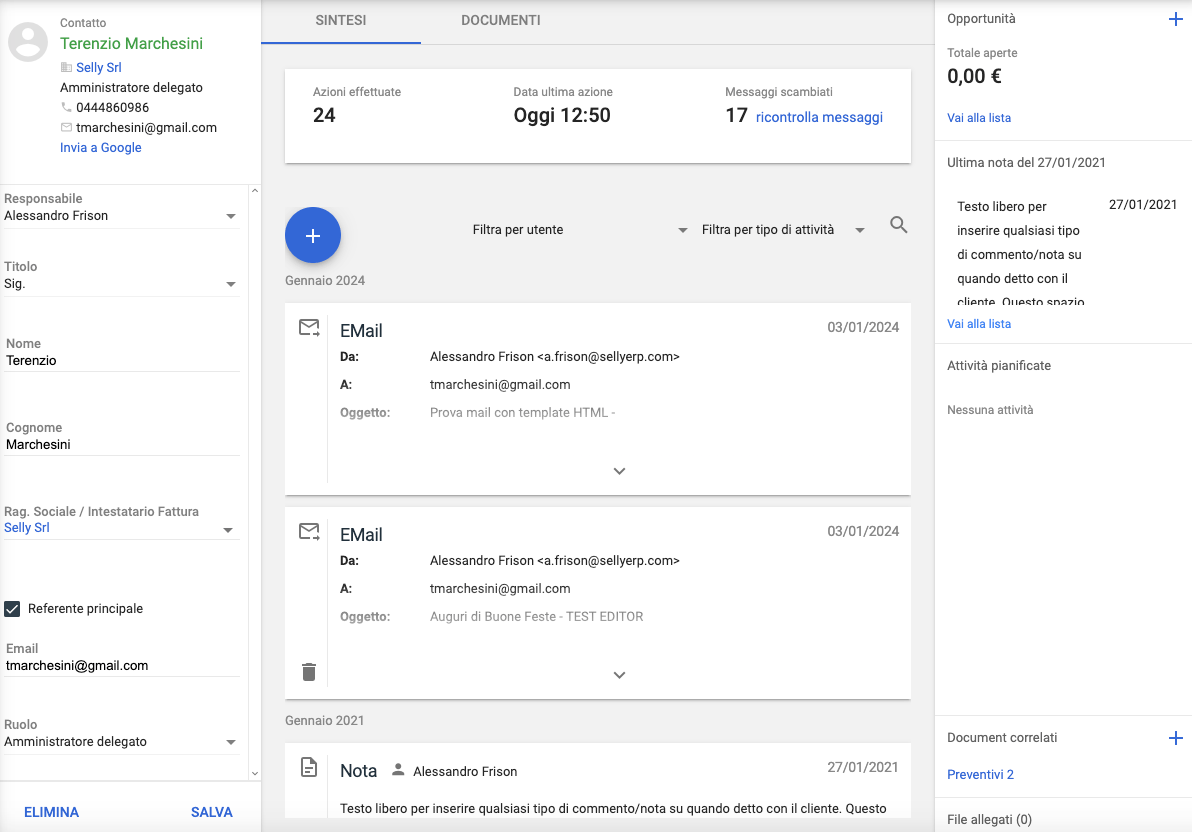Open the Filtra per utente dropdown

(x=580, y=230)
